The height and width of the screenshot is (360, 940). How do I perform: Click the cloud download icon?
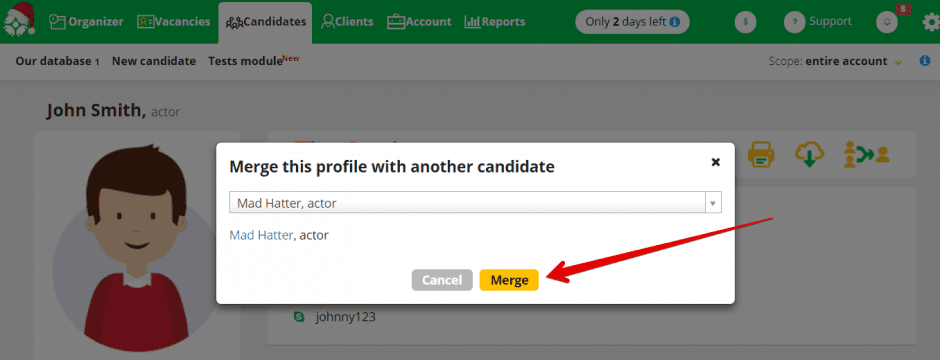click(x=809, y=155)
